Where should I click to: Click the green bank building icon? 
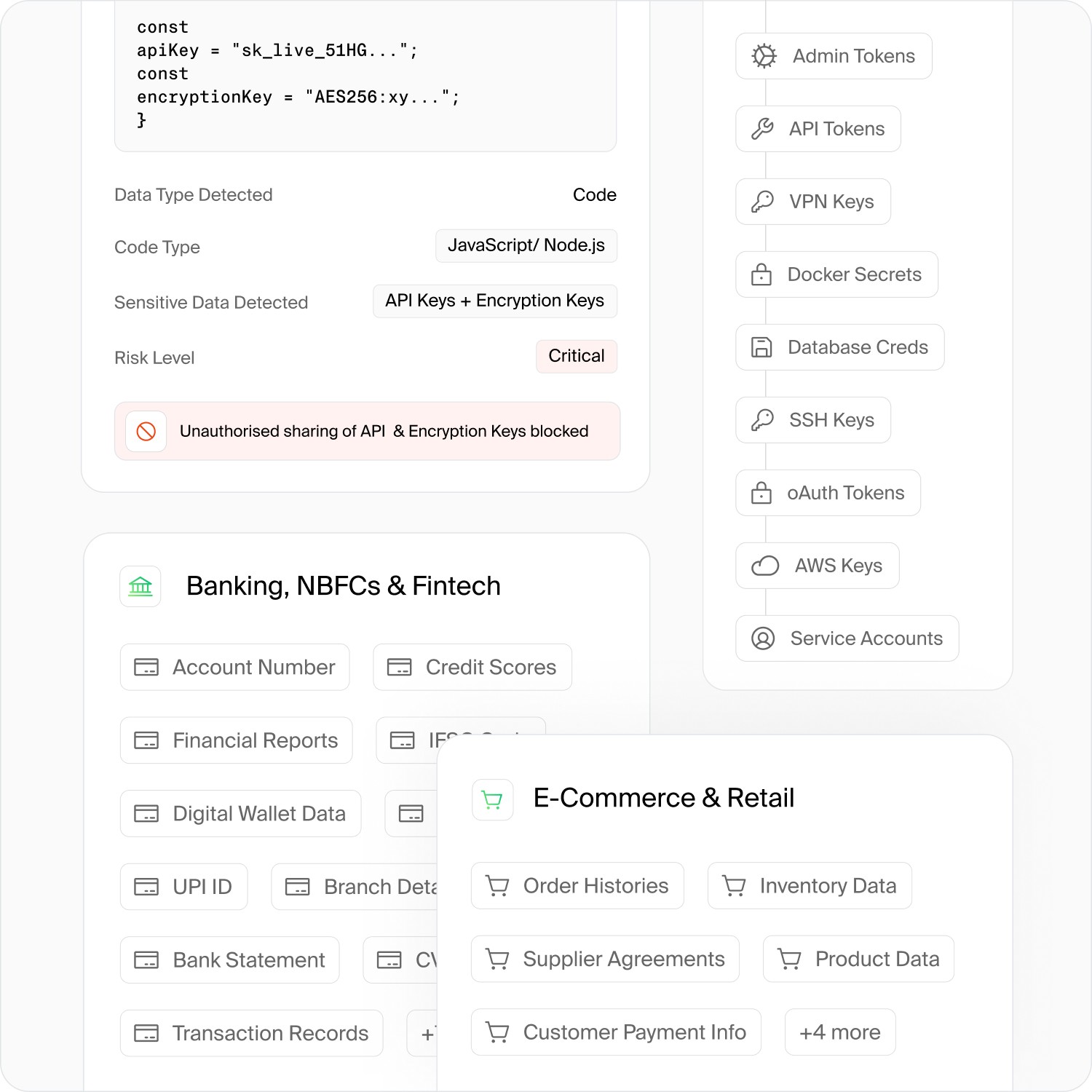coord(141,586)
